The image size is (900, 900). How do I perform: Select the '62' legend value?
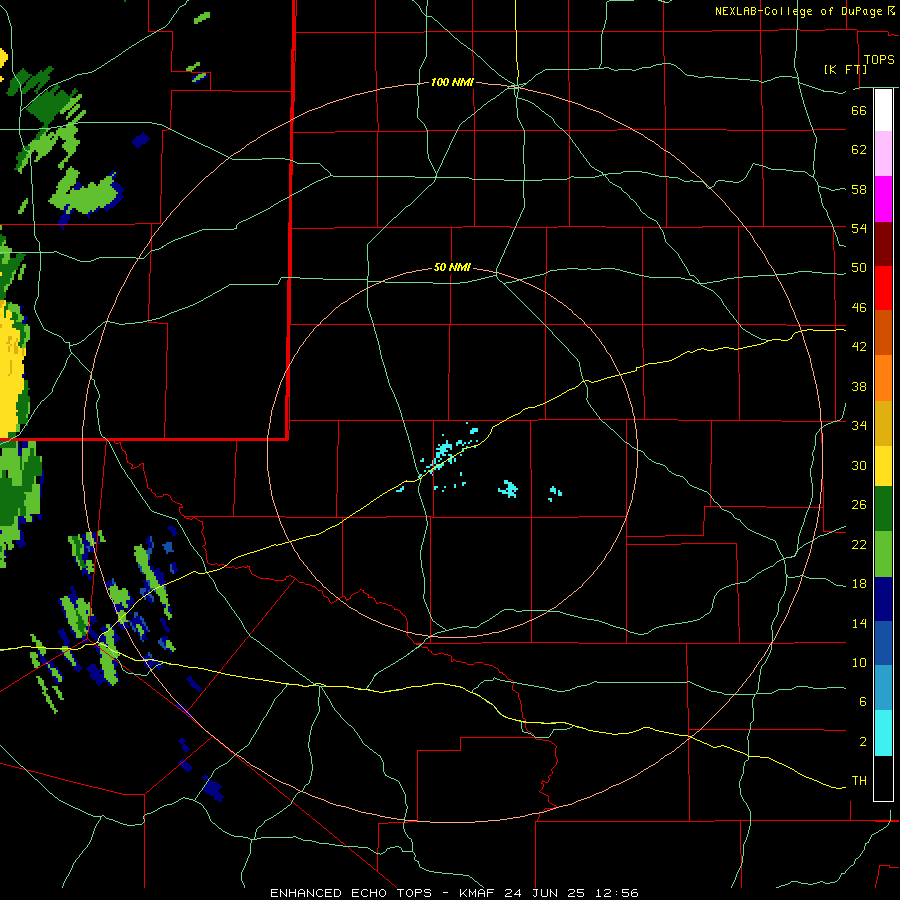pyautogui.click(x=859, y=150)
